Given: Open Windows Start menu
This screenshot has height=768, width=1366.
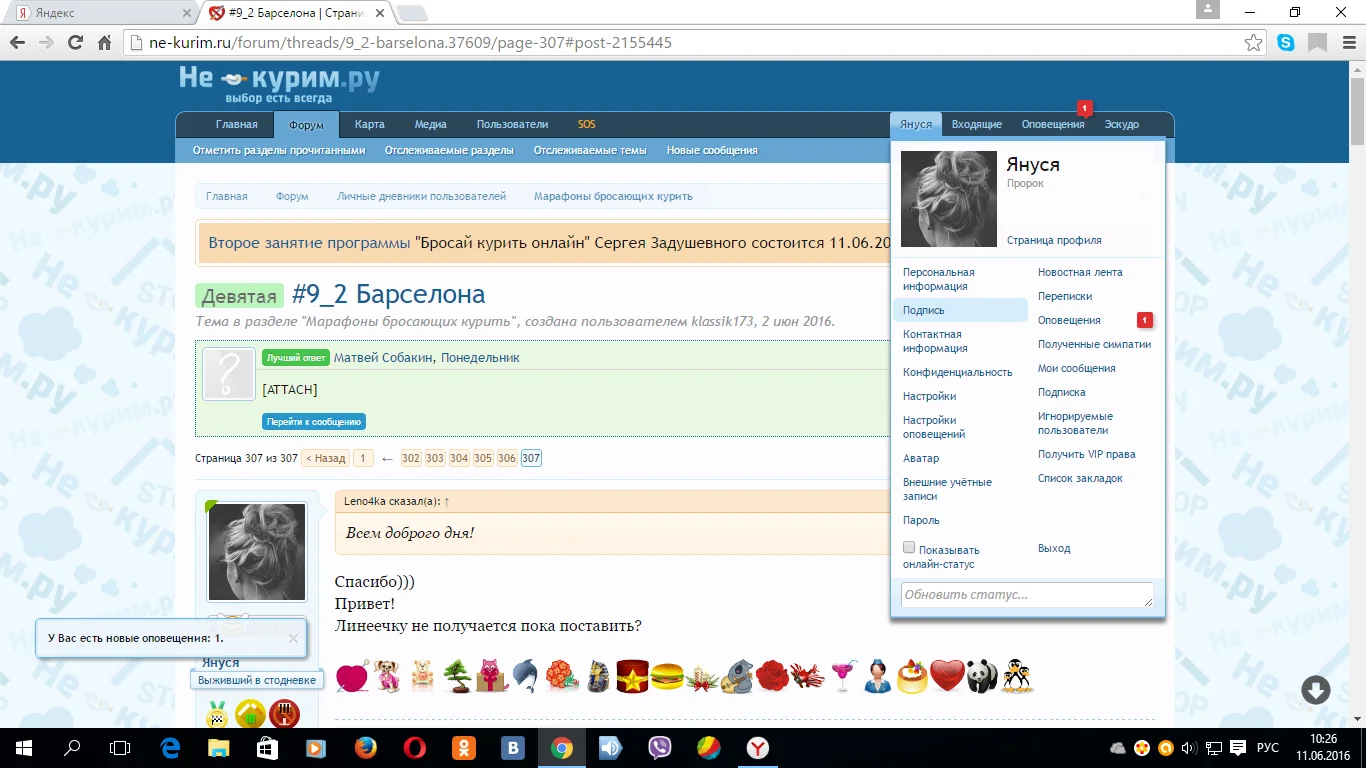Looking at the screenshot, I should click(23, 748).
